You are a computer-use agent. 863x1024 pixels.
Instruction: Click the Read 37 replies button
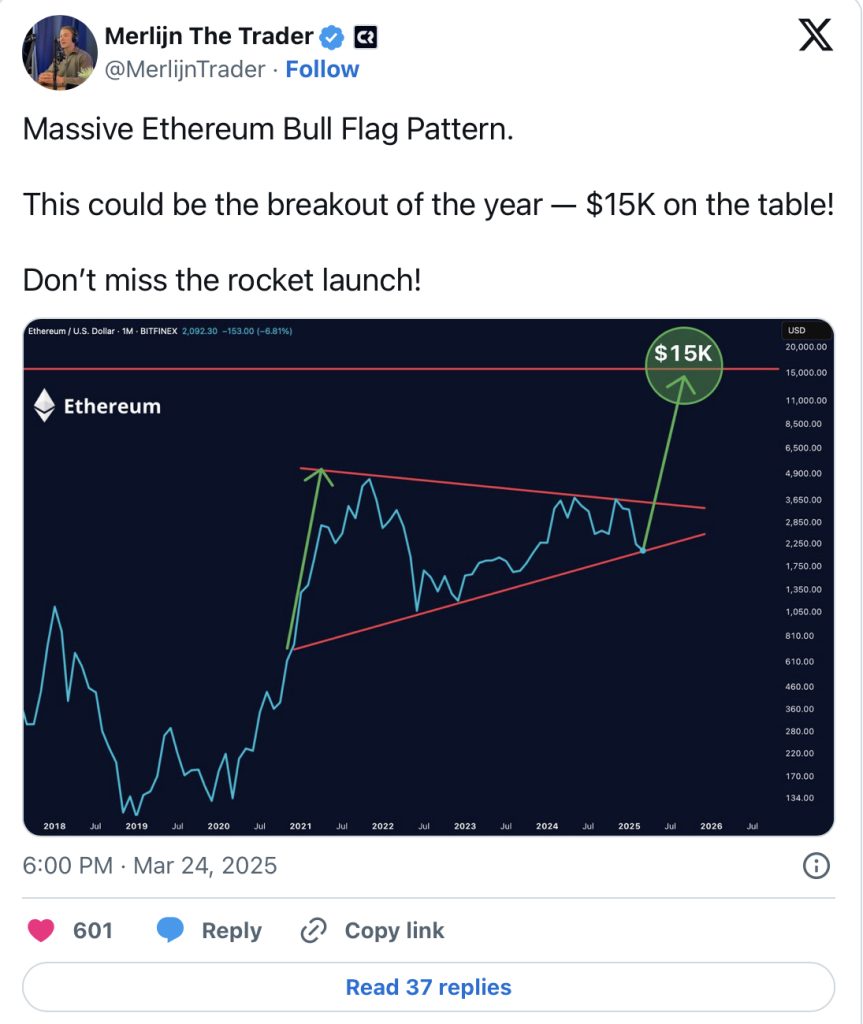tap(429, 987)
